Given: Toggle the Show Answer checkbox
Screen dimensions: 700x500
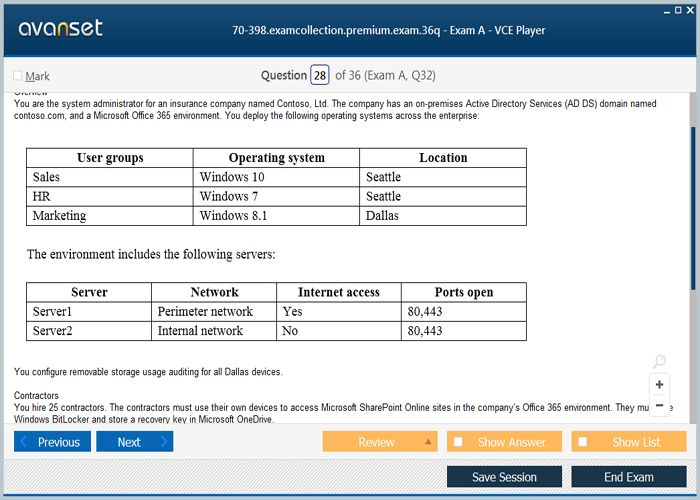Looking at the screenshot, I should pos(458,442).
